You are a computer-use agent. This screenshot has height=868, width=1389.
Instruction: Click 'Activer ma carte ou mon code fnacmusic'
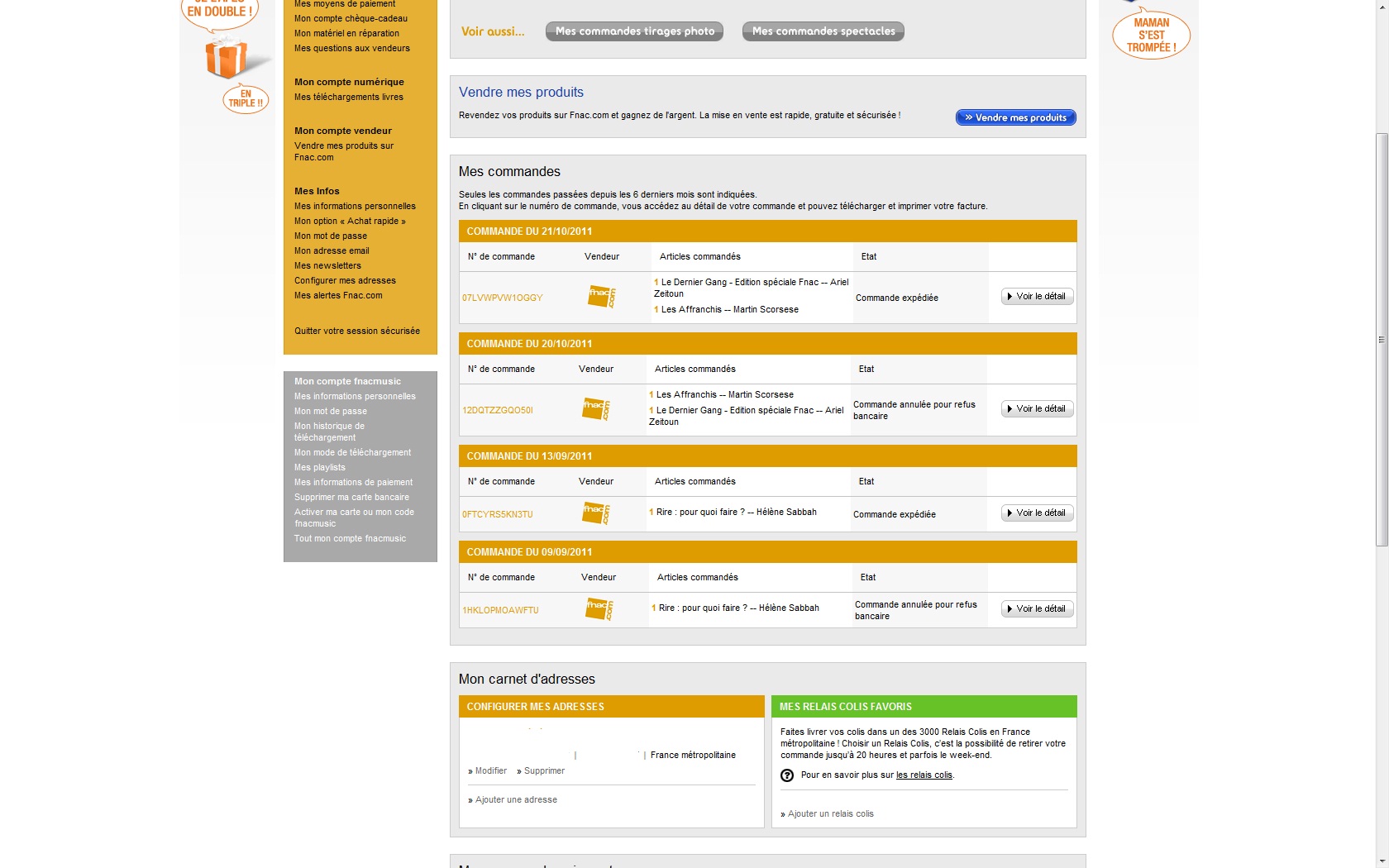pyautogui.click(x=354, y=517)
